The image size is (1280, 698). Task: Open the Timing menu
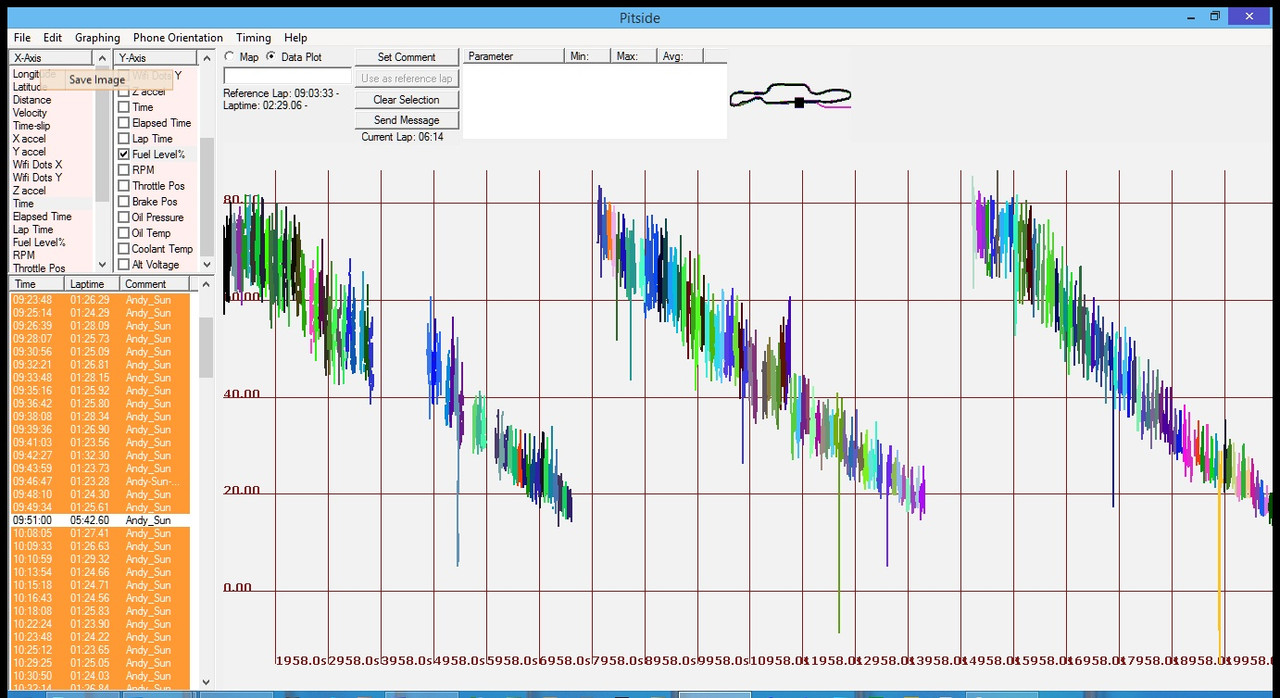coord(253,38)
